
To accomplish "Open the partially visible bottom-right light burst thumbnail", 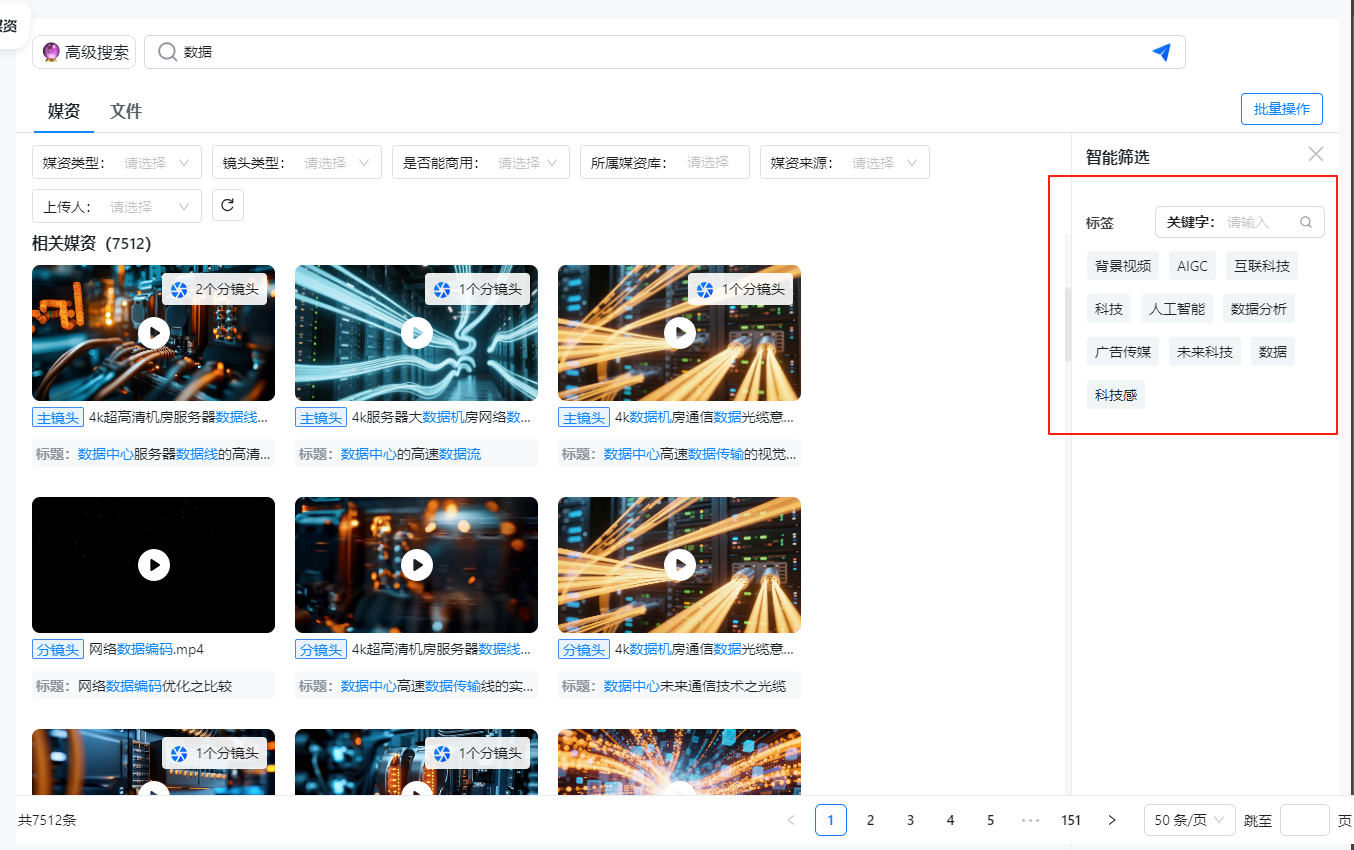I will 679,762.
